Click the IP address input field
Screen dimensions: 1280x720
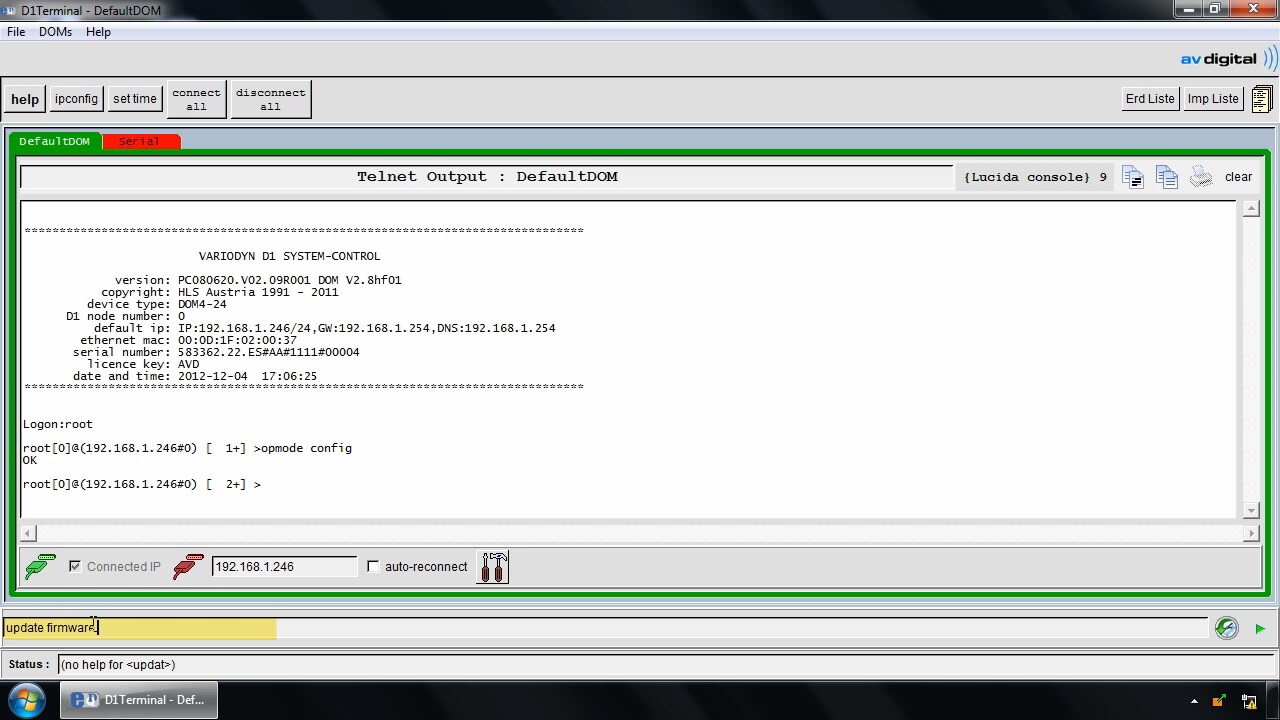pyautogui.click(x=284, y=567)
